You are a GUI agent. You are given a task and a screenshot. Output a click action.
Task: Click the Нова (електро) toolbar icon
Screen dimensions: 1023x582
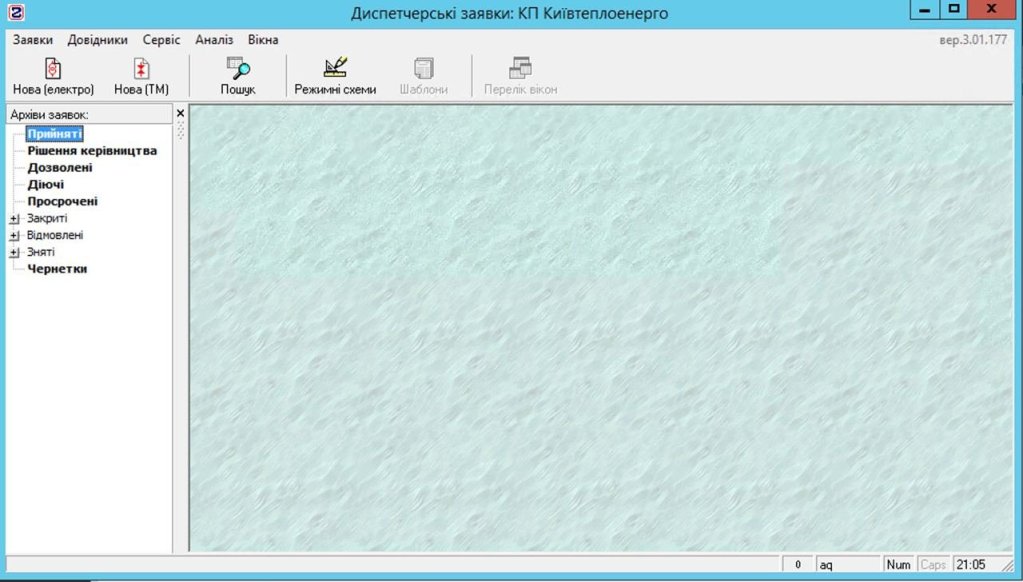53,69
